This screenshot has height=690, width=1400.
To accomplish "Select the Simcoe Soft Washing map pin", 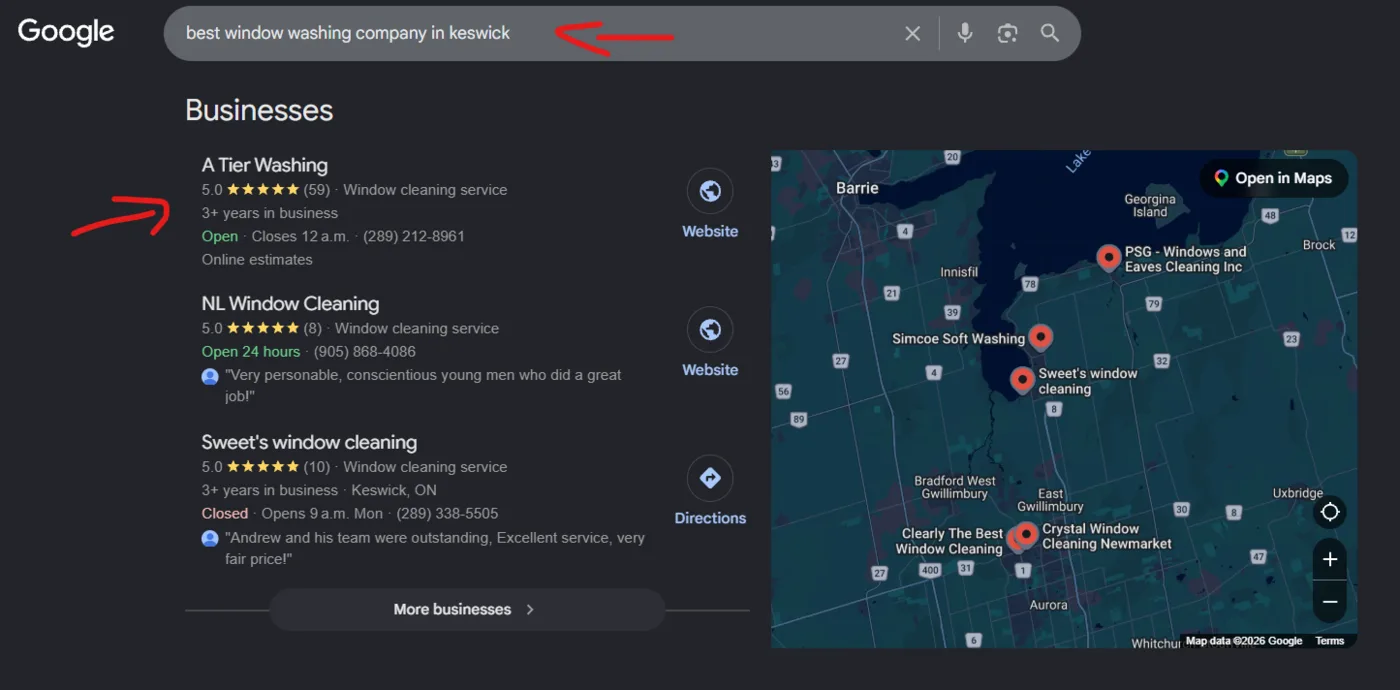I will [x=1041, y=337].
